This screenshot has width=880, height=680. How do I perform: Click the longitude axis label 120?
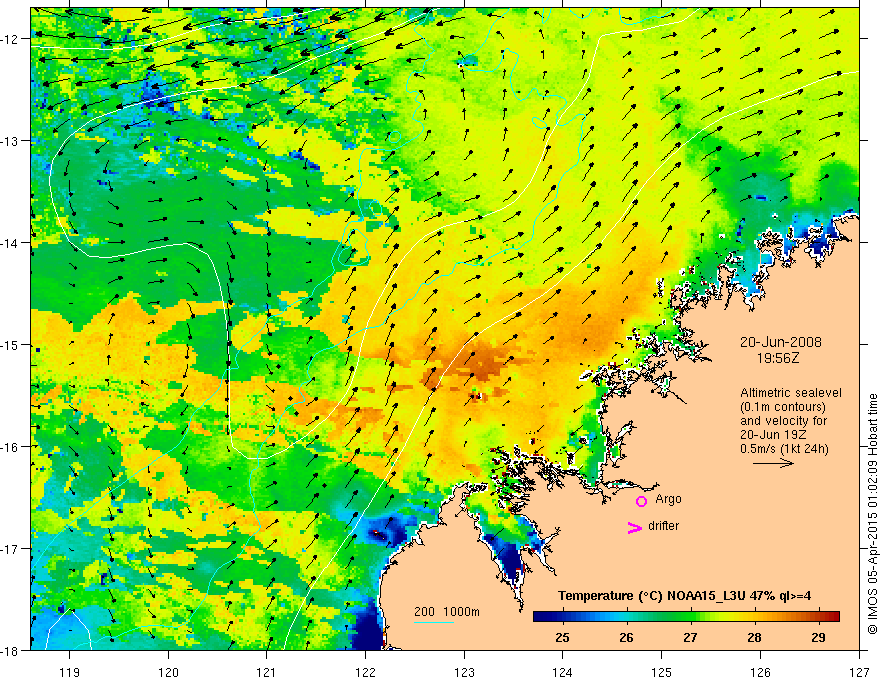(168, 672)
